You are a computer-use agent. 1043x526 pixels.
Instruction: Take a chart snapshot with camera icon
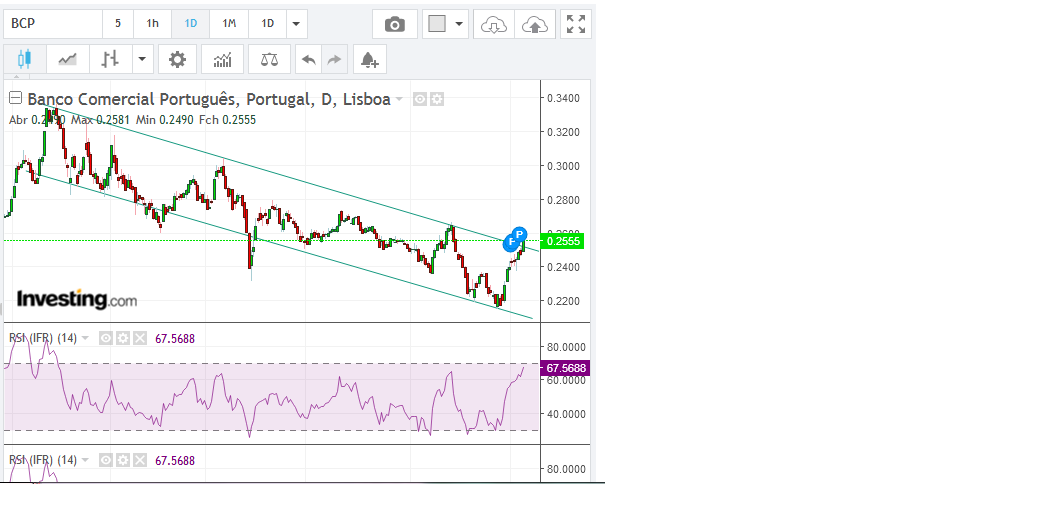[394, 25]
